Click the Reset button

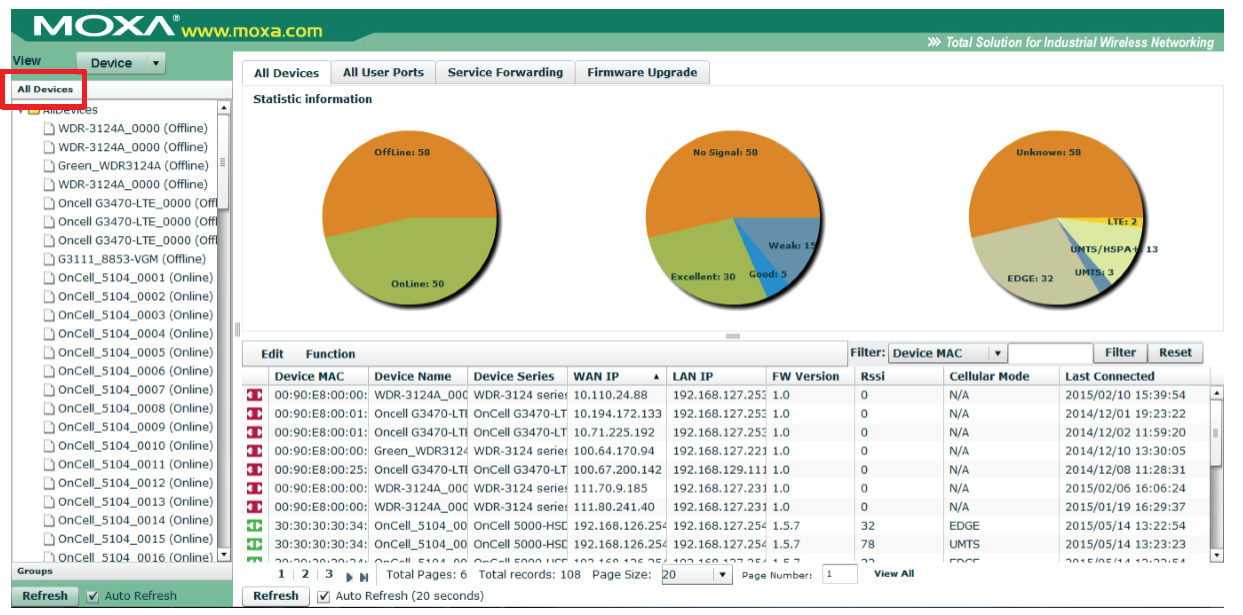pos(1175,353)
